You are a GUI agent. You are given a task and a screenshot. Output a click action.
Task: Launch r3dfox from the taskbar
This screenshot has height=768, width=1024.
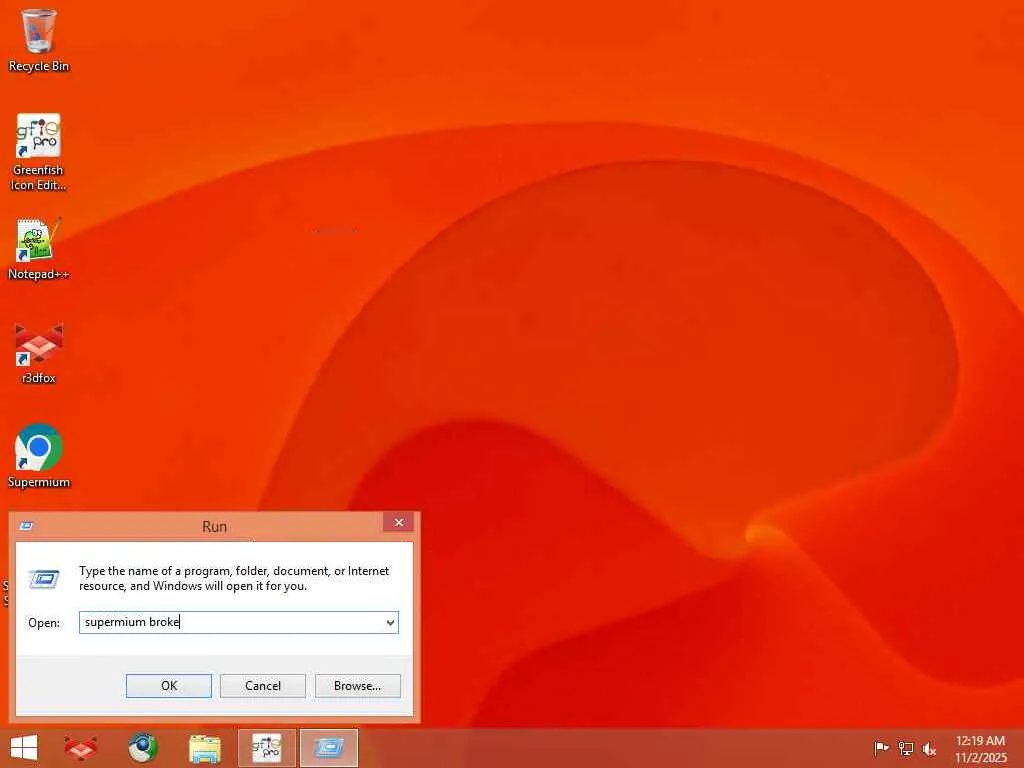[x=81, y=748]
